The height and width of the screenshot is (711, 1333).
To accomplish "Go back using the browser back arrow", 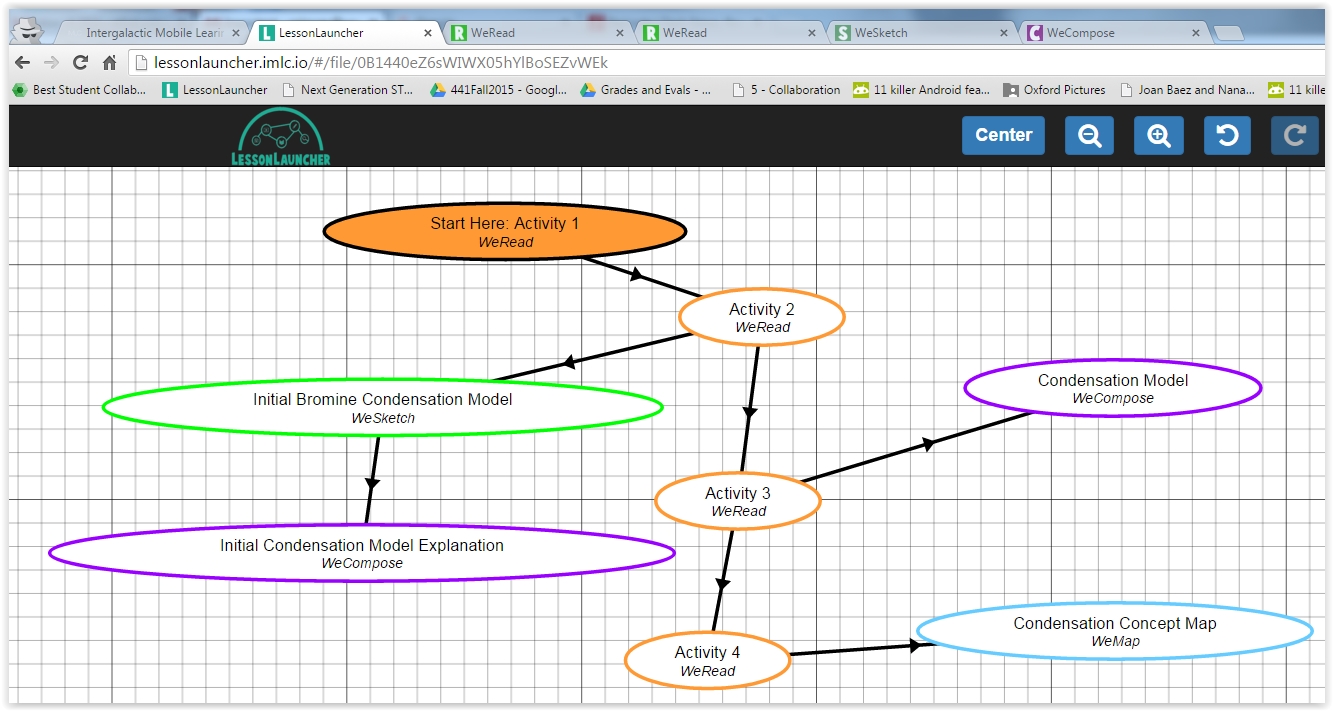I will 23,62.
